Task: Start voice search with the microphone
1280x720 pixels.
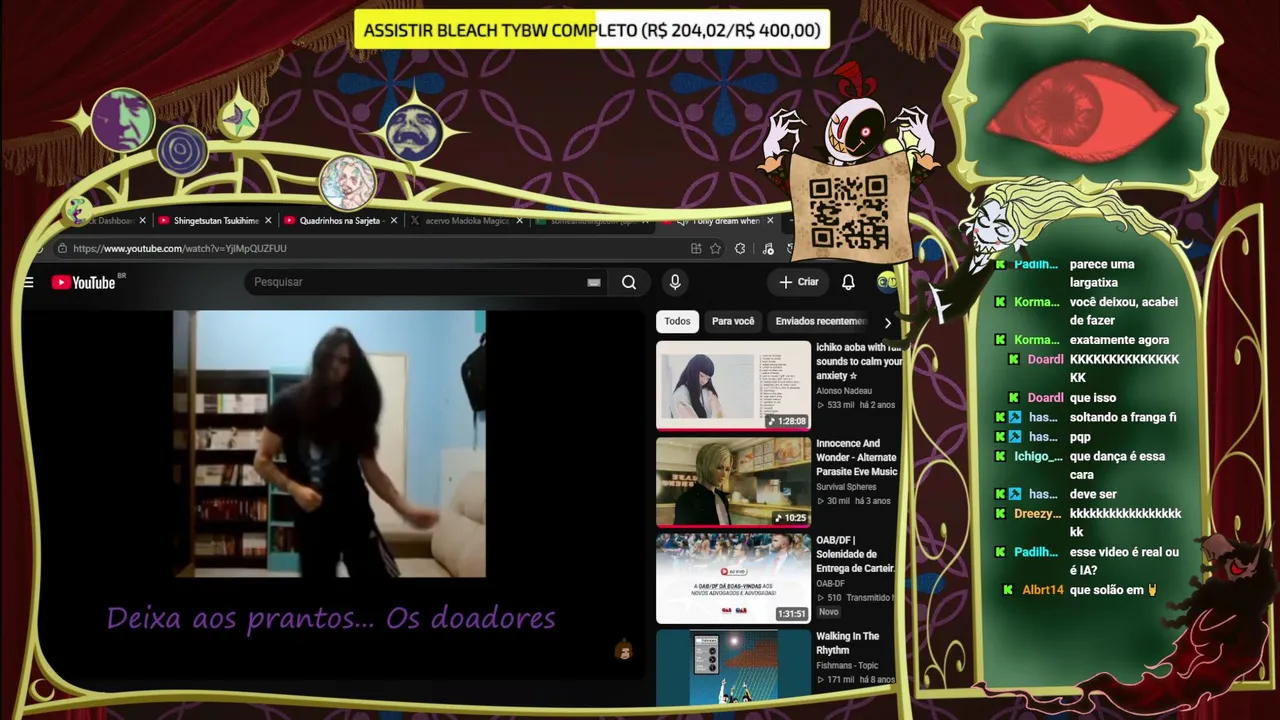Action: pyautogui.click(x=675, y=282)
